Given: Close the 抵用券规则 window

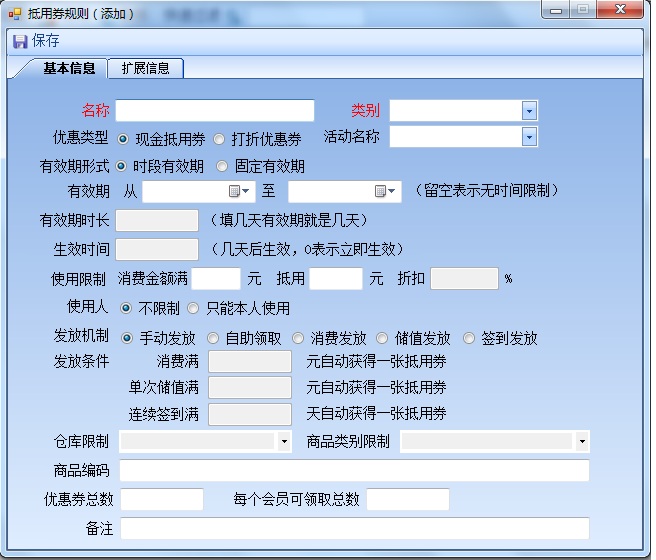Looking at the screenshot, I should (620, 9).
